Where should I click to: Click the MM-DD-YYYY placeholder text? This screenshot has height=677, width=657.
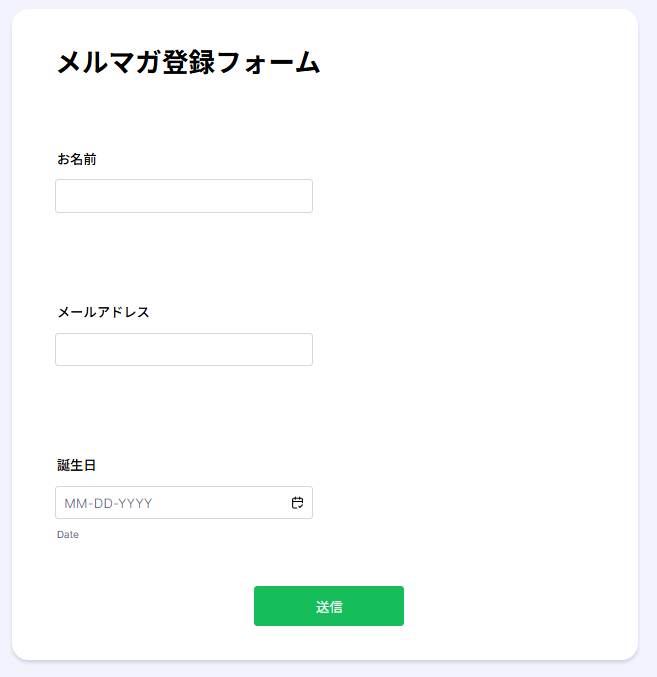(108, 503)
